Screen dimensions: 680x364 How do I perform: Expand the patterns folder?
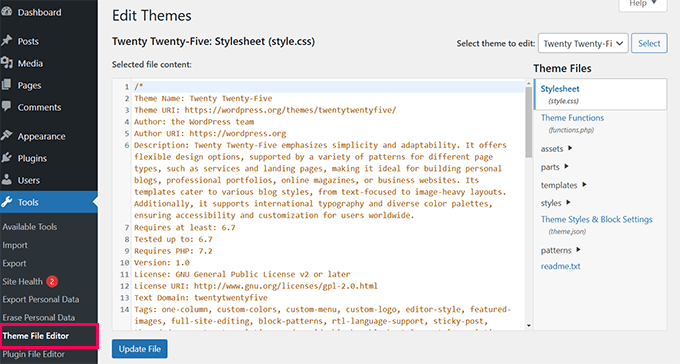560,250
